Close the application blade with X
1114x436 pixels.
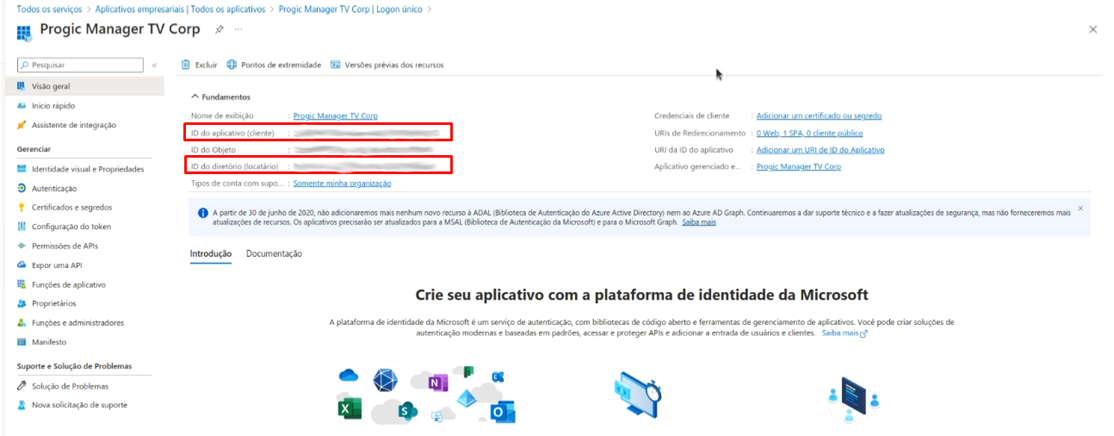(1093, 29)
